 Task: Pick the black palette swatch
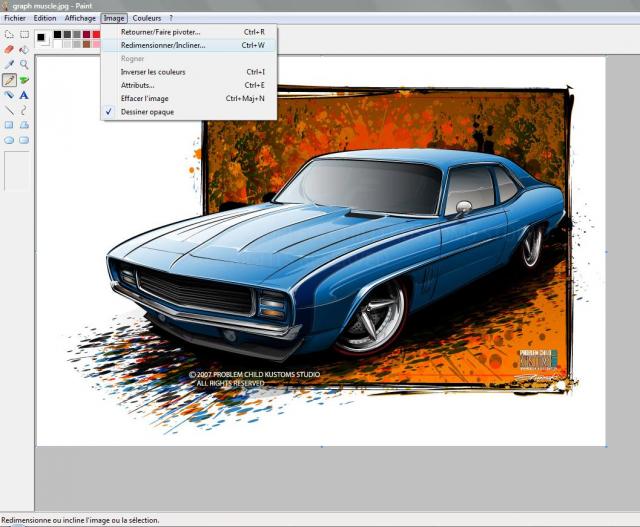click(x=58, y=34)
